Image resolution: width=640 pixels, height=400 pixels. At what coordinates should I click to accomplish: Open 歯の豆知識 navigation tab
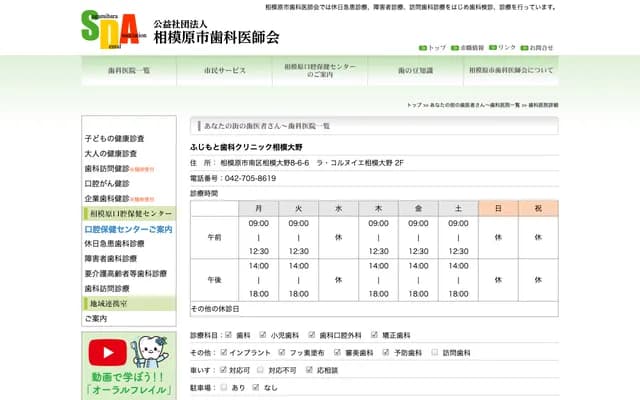pos(415,71)
